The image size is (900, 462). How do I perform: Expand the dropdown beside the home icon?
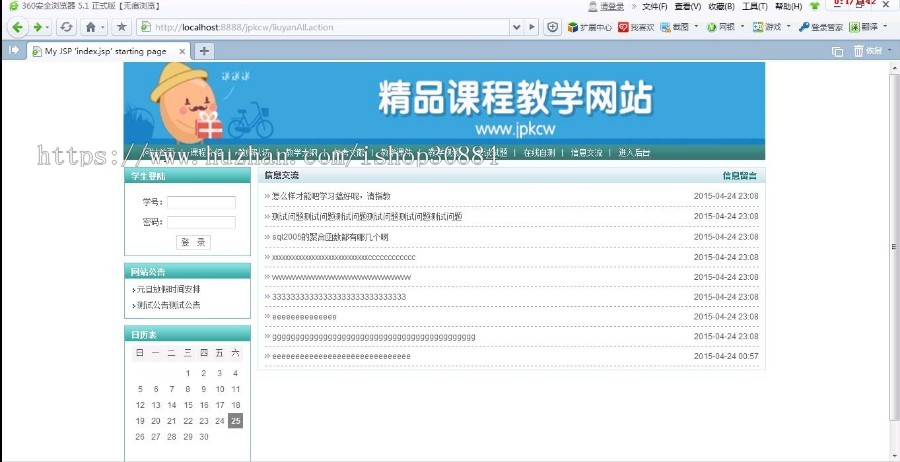click(103, 27)
